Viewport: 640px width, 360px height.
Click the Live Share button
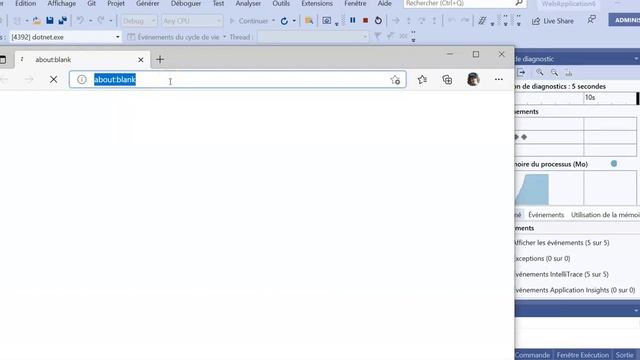(x=553, y=21)
